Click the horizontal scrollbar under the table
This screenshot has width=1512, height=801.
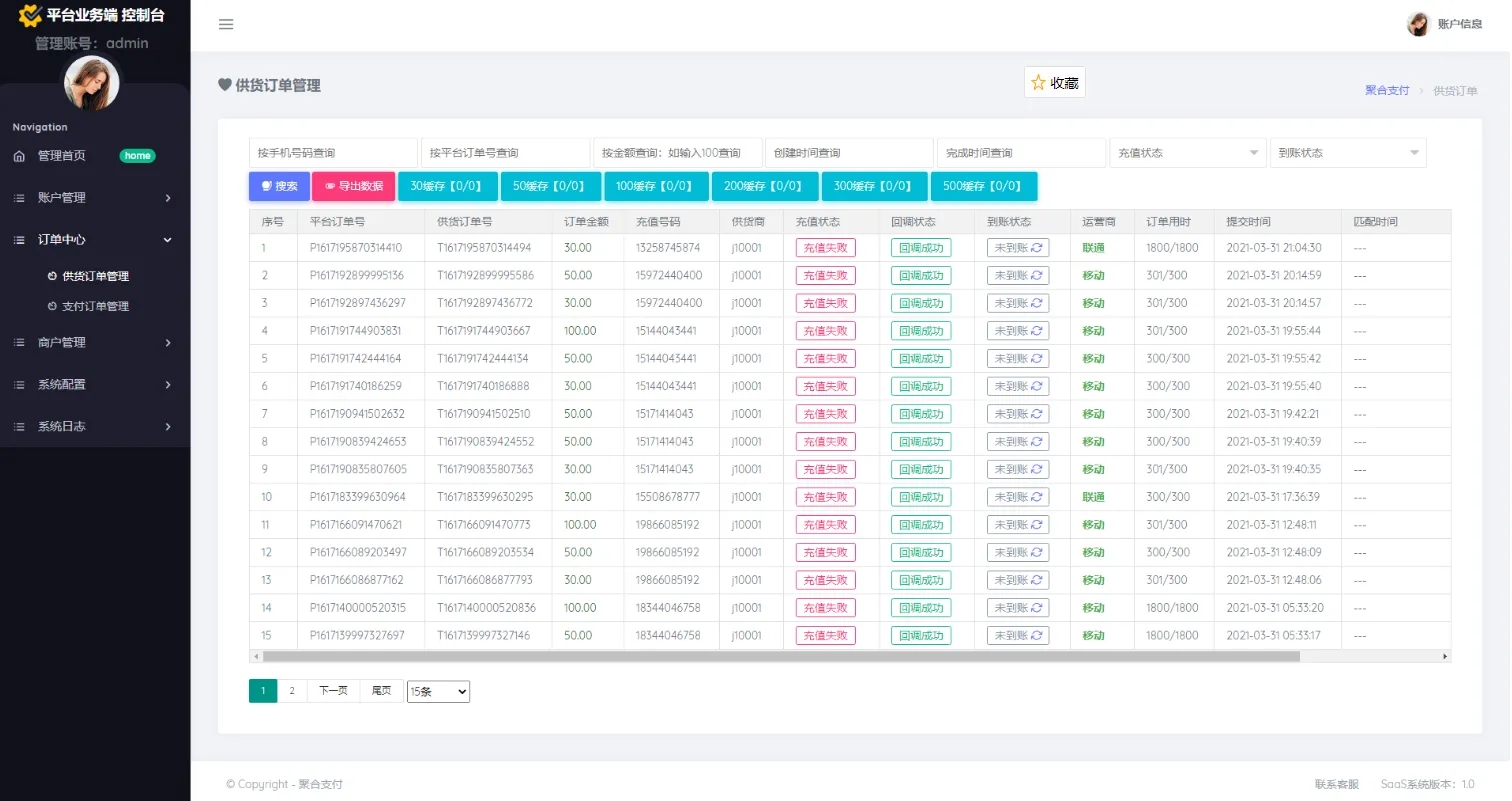point(780,656)
